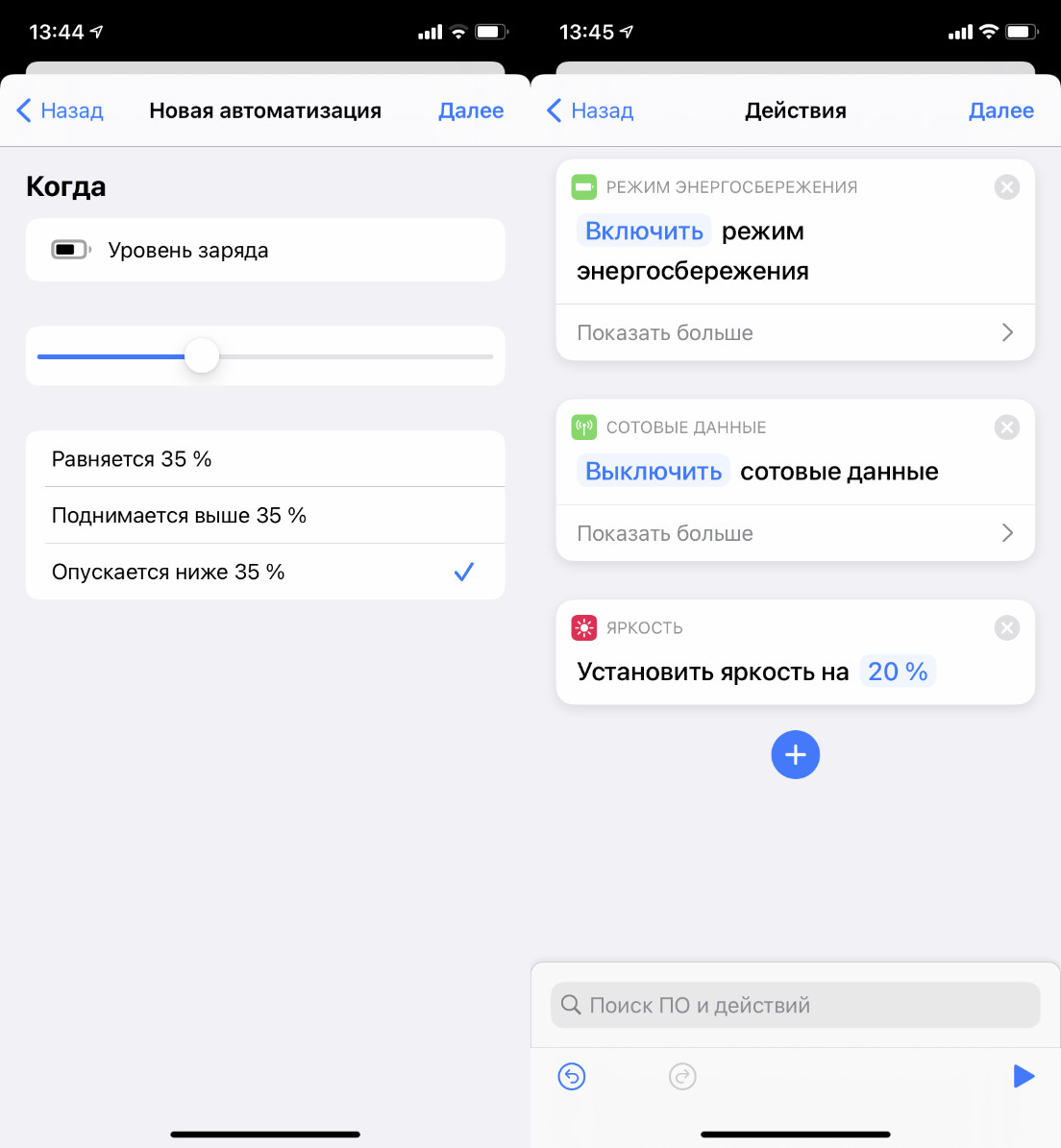Click the battery level slider knob
1061x1148 pixels.
tap(202, 356)
